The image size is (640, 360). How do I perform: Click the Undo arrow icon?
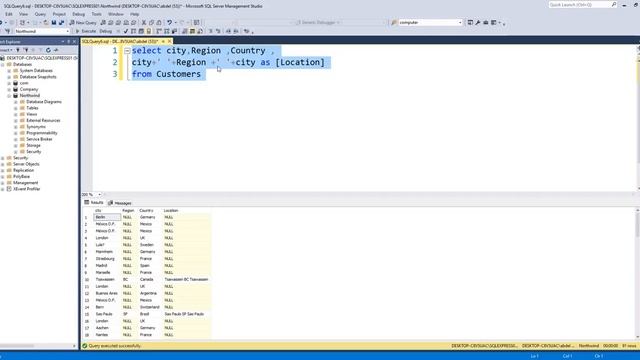pyautogui.click(x=169, y=22)
